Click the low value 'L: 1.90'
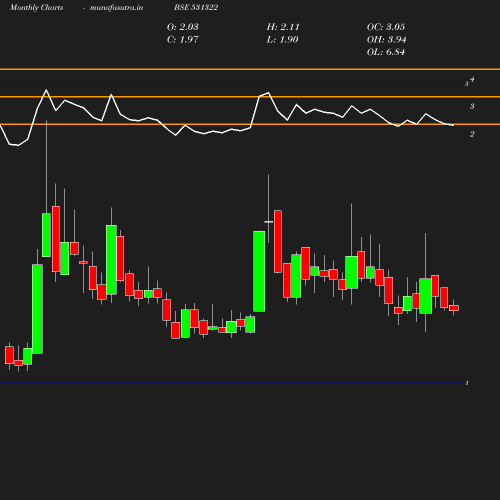 coord(282,39)
